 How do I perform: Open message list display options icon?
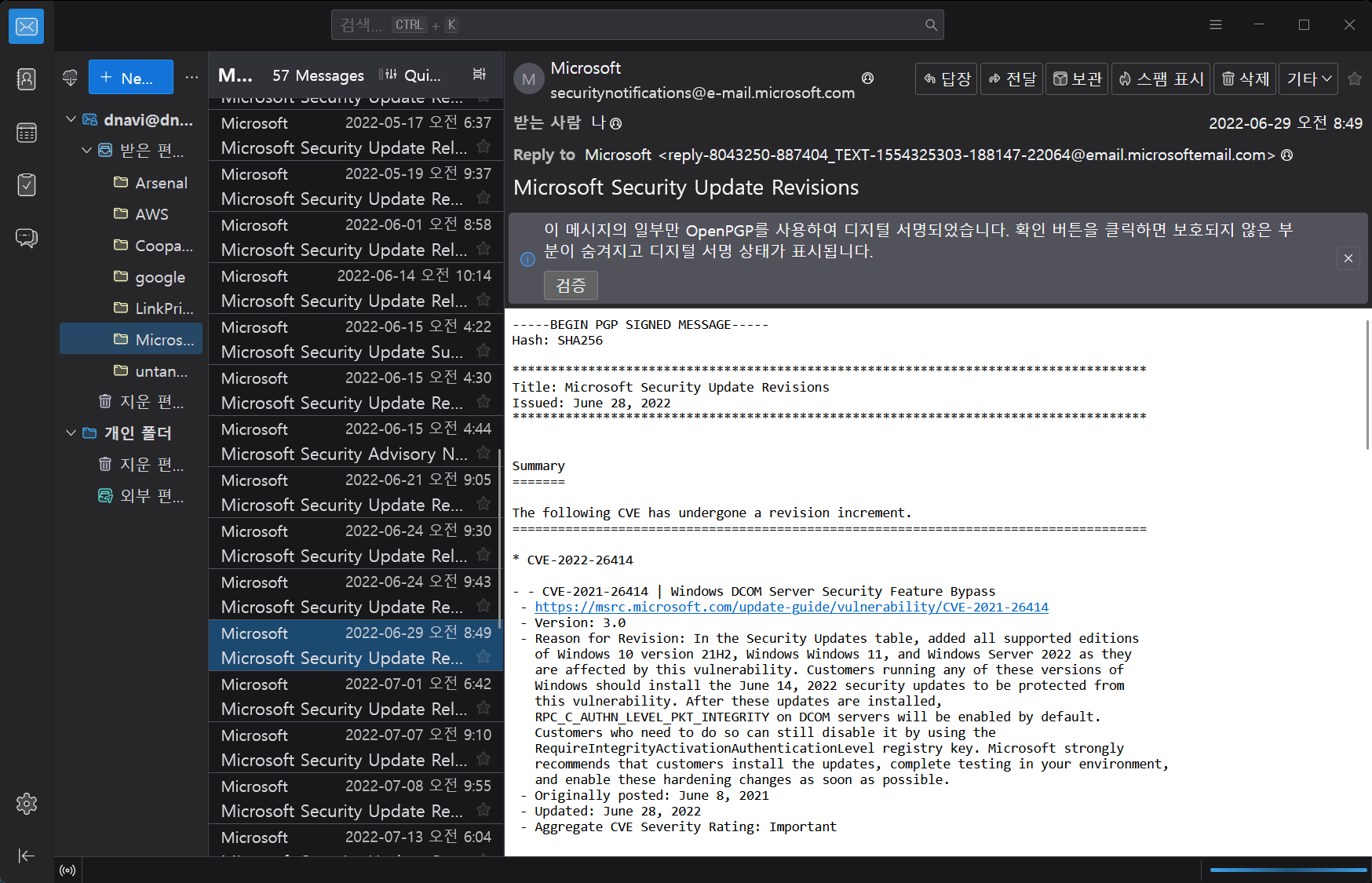coord(479,75)
